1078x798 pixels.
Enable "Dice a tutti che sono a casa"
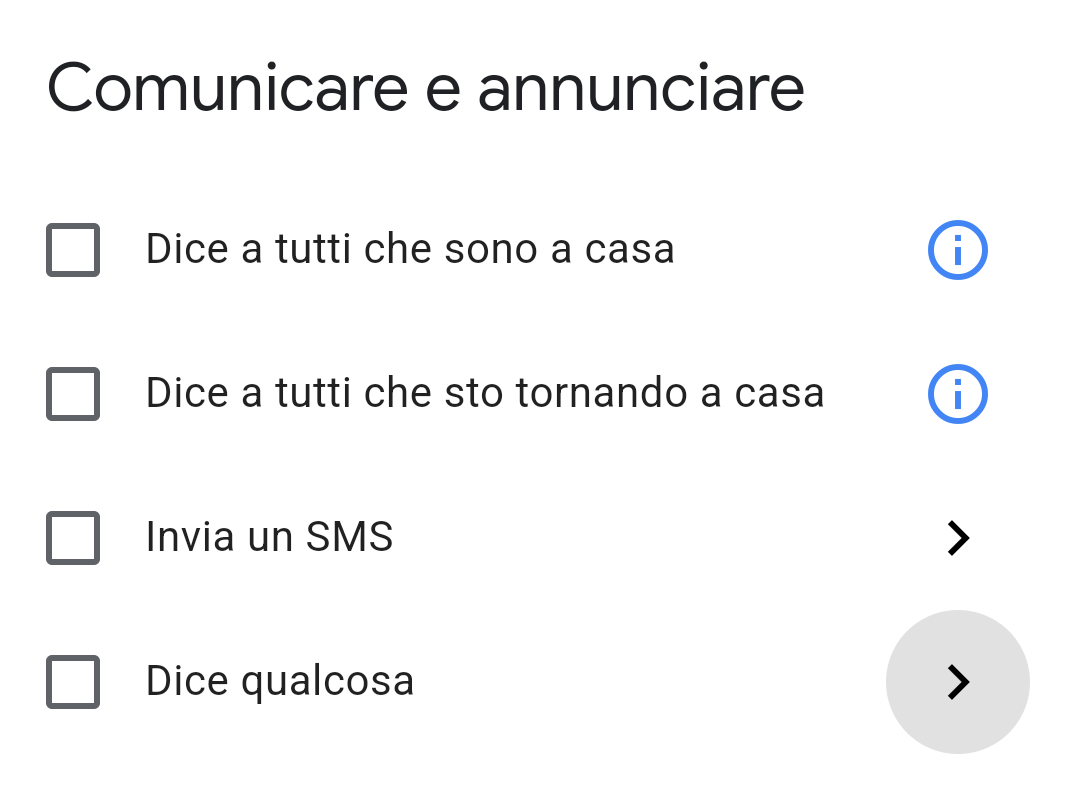(x=73, y=250)
